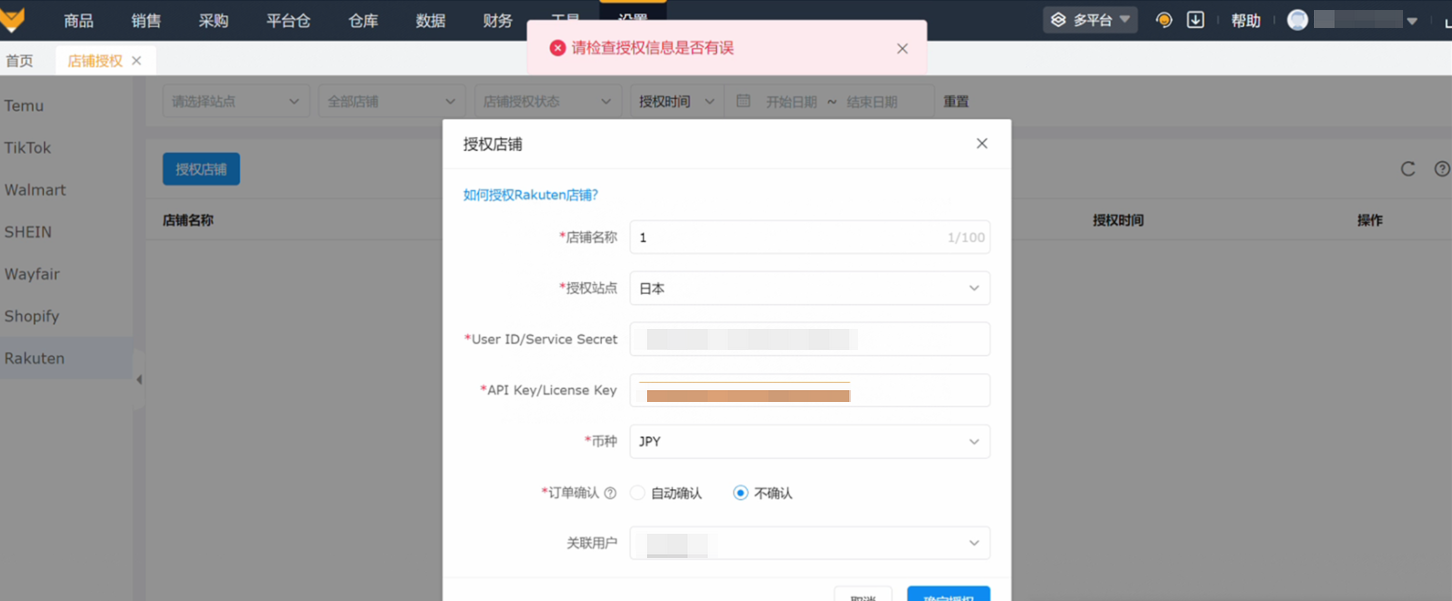Click the User ID/Service Secret field
This screenshot has height=601, width=1452.
[810, 339]
